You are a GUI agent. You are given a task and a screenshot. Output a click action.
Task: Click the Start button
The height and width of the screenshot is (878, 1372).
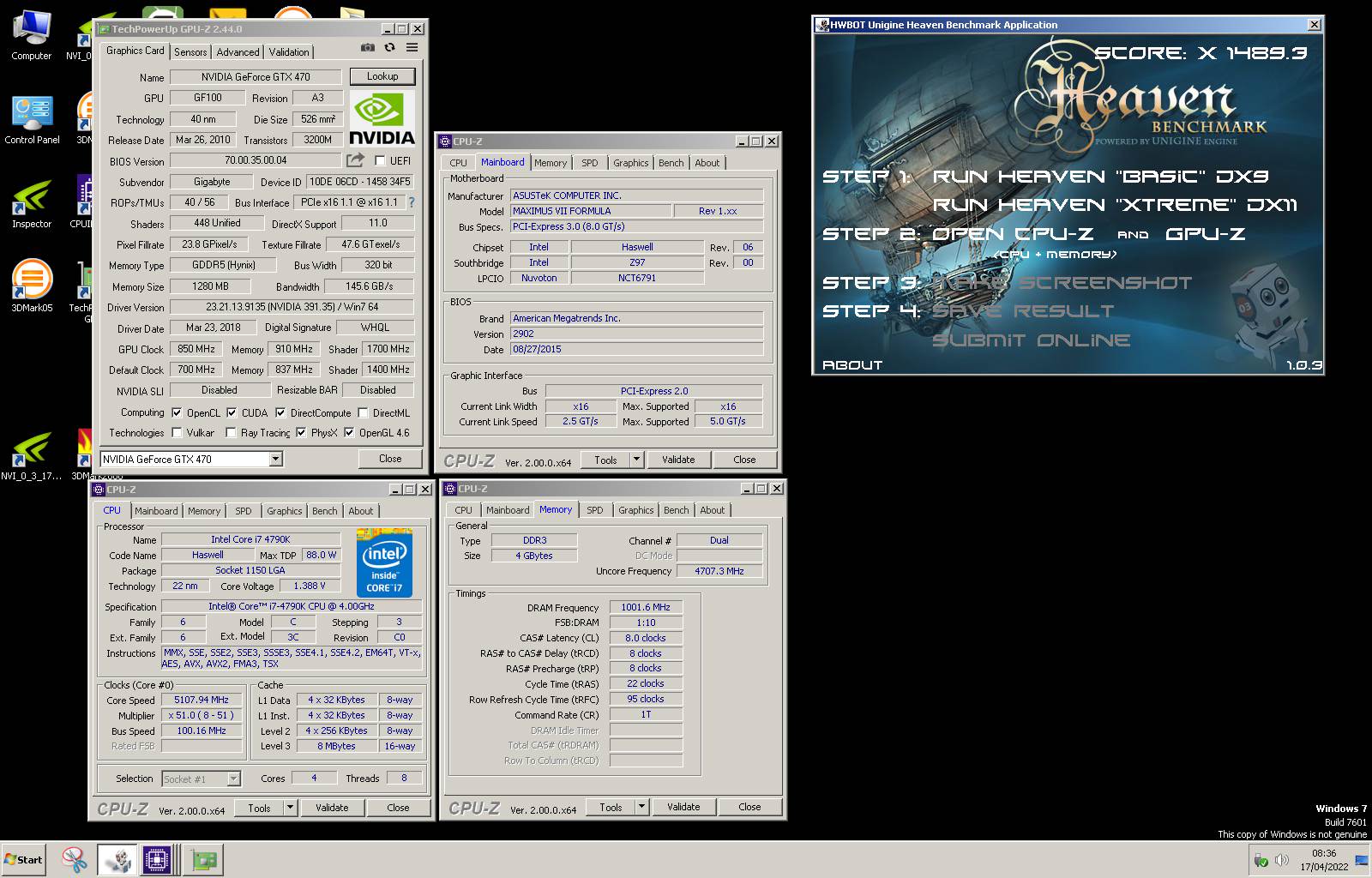(24, 859)
